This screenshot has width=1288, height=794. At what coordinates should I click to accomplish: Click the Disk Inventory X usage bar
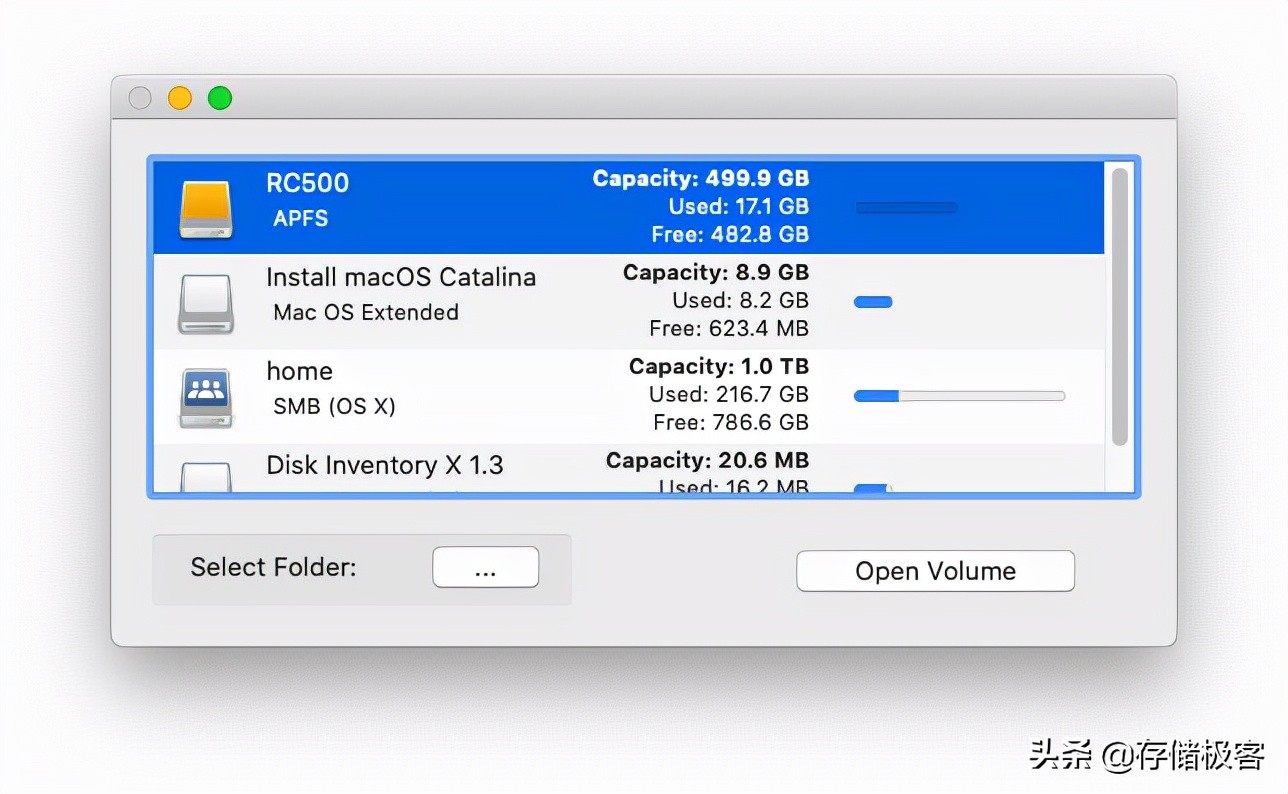[872, 489]
